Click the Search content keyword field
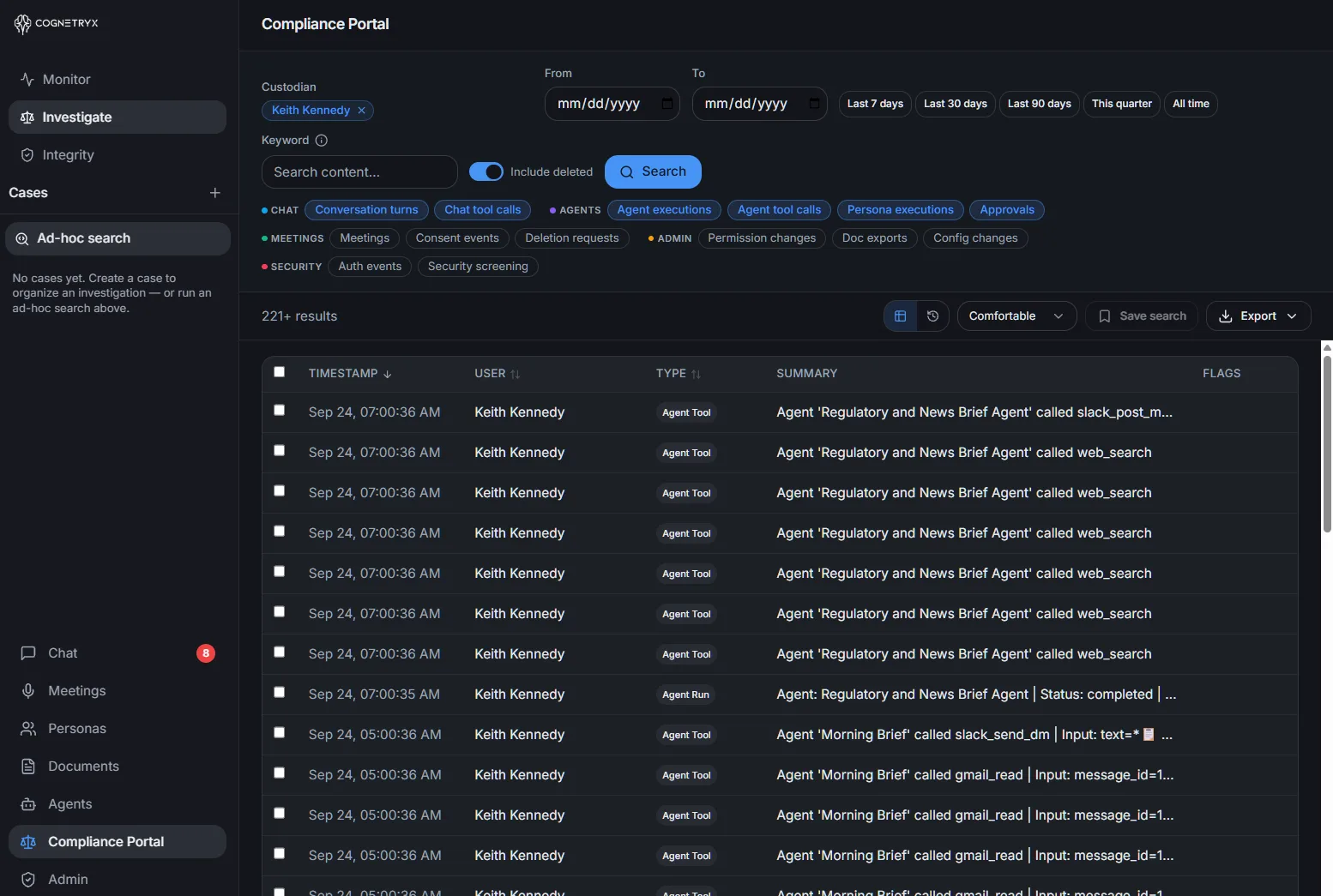This screenshot has width=1333, height=896. (x=359, y=171)
